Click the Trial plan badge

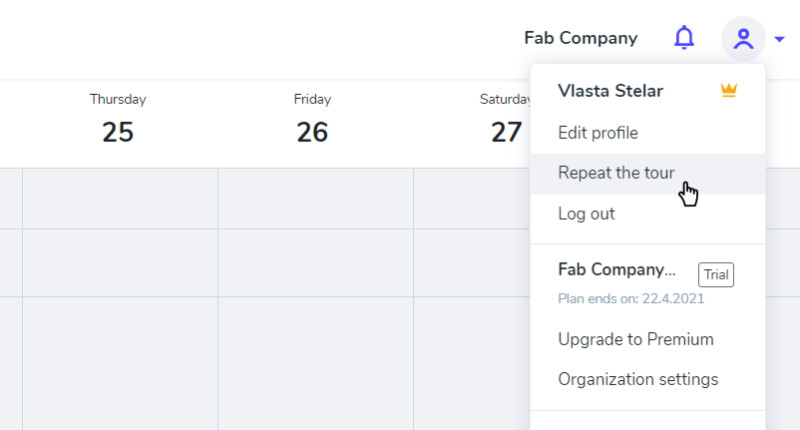pos(716,275)
